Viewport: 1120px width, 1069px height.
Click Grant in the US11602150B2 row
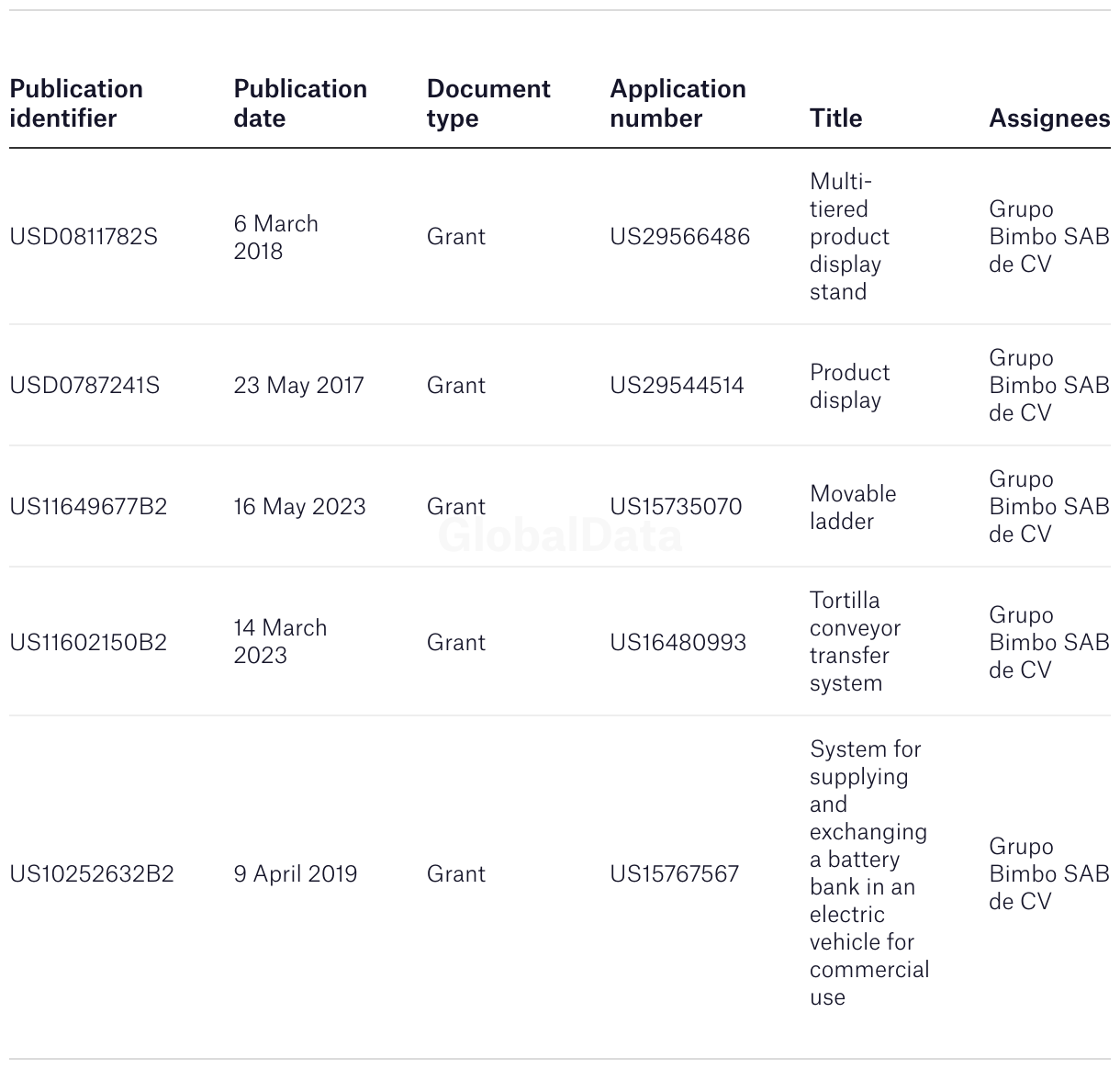pos(455,642)
